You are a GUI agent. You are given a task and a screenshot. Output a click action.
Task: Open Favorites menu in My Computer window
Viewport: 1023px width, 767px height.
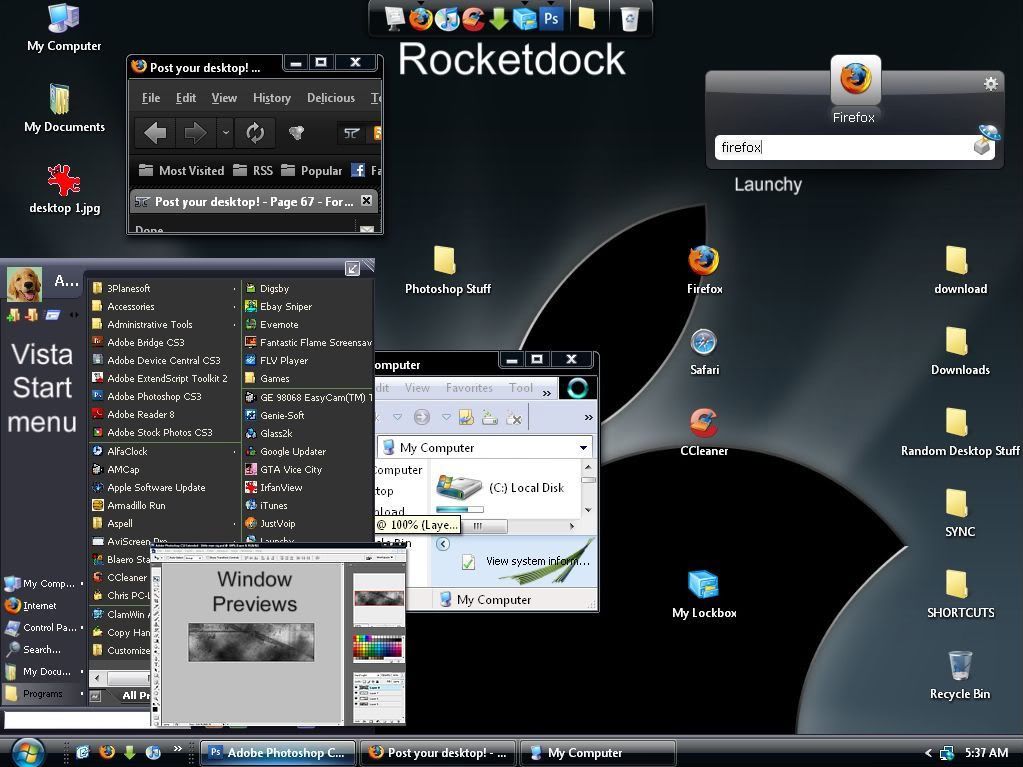coord(469,388)
